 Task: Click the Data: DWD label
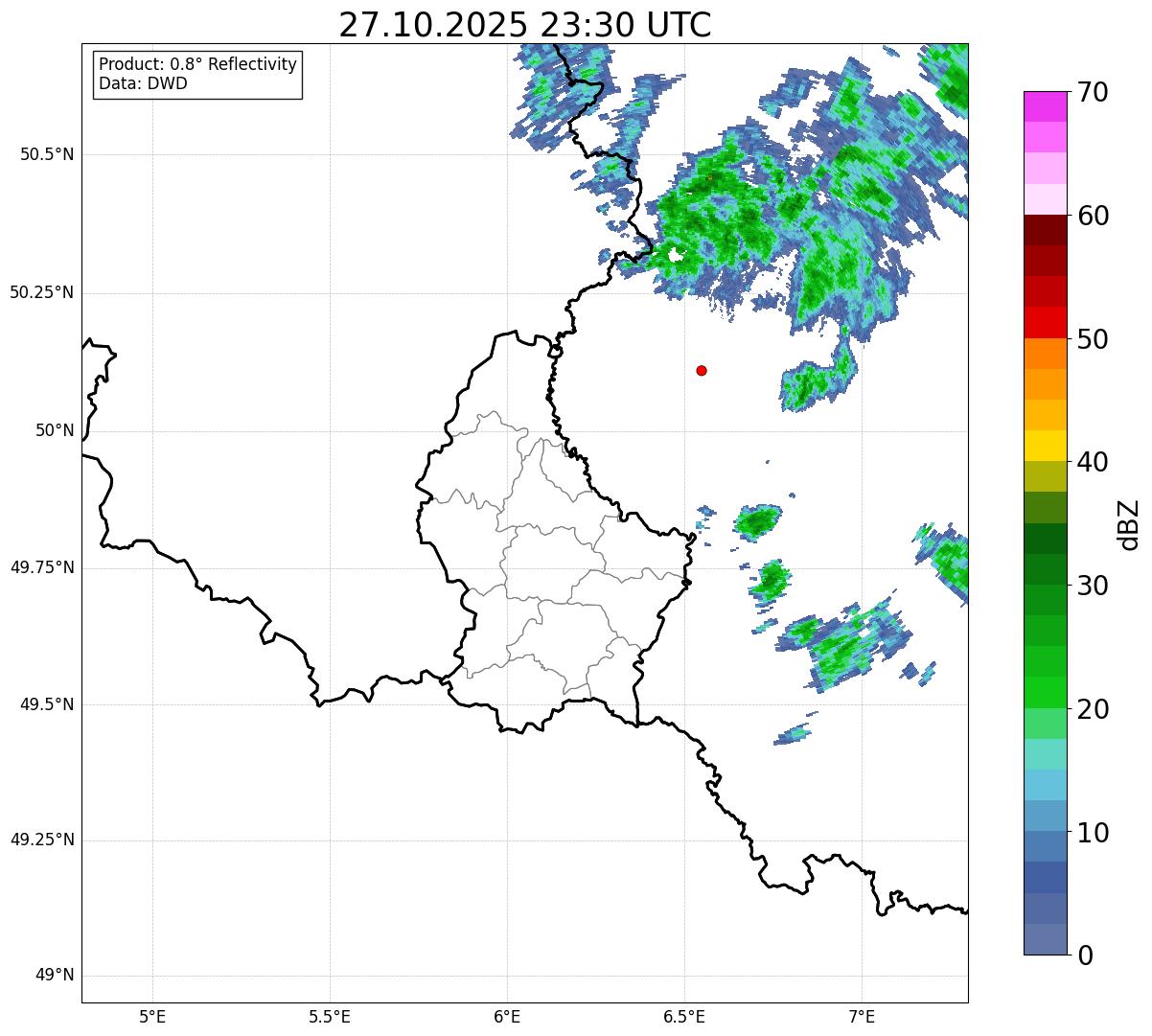pyautogui.click(x=143, y=83)
